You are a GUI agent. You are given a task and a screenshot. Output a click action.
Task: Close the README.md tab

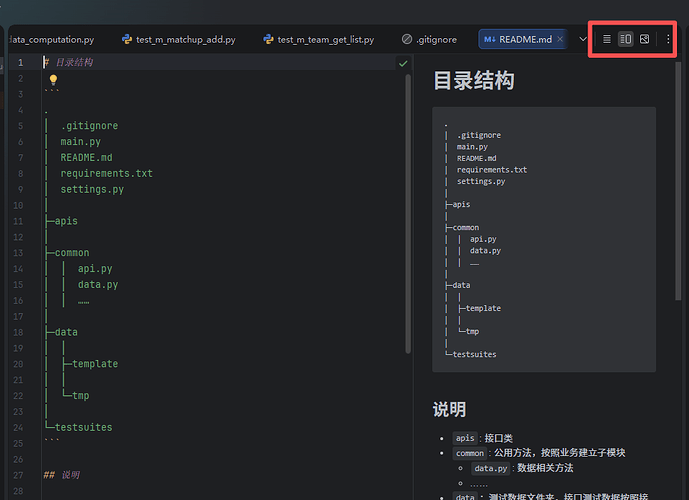point(560,39)
